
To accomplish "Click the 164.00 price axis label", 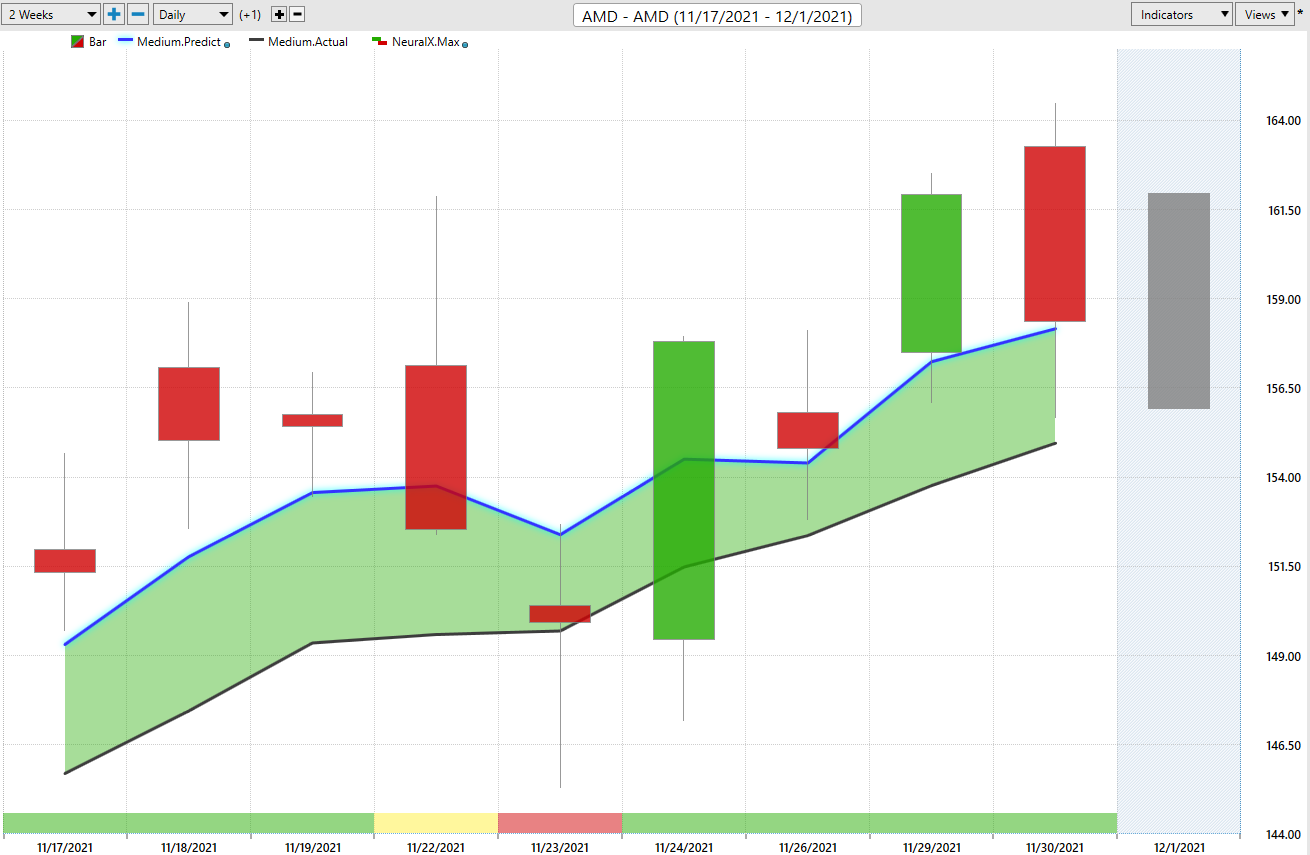I will coord(1283,122).
